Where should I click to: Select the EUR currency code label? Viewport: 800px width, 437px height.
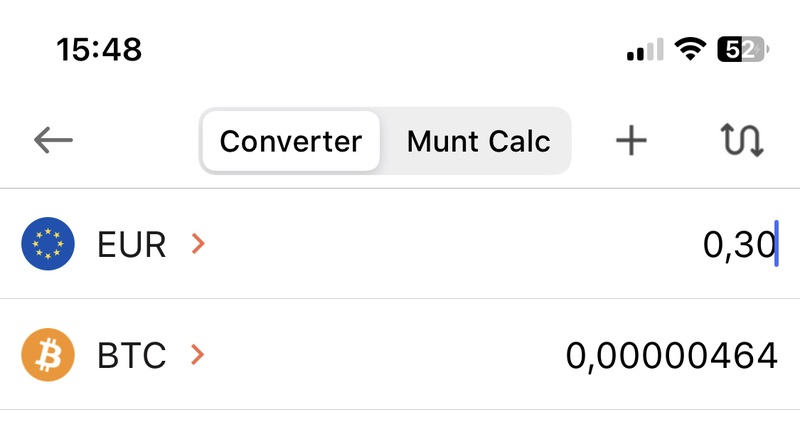click(x=131, y=244)
